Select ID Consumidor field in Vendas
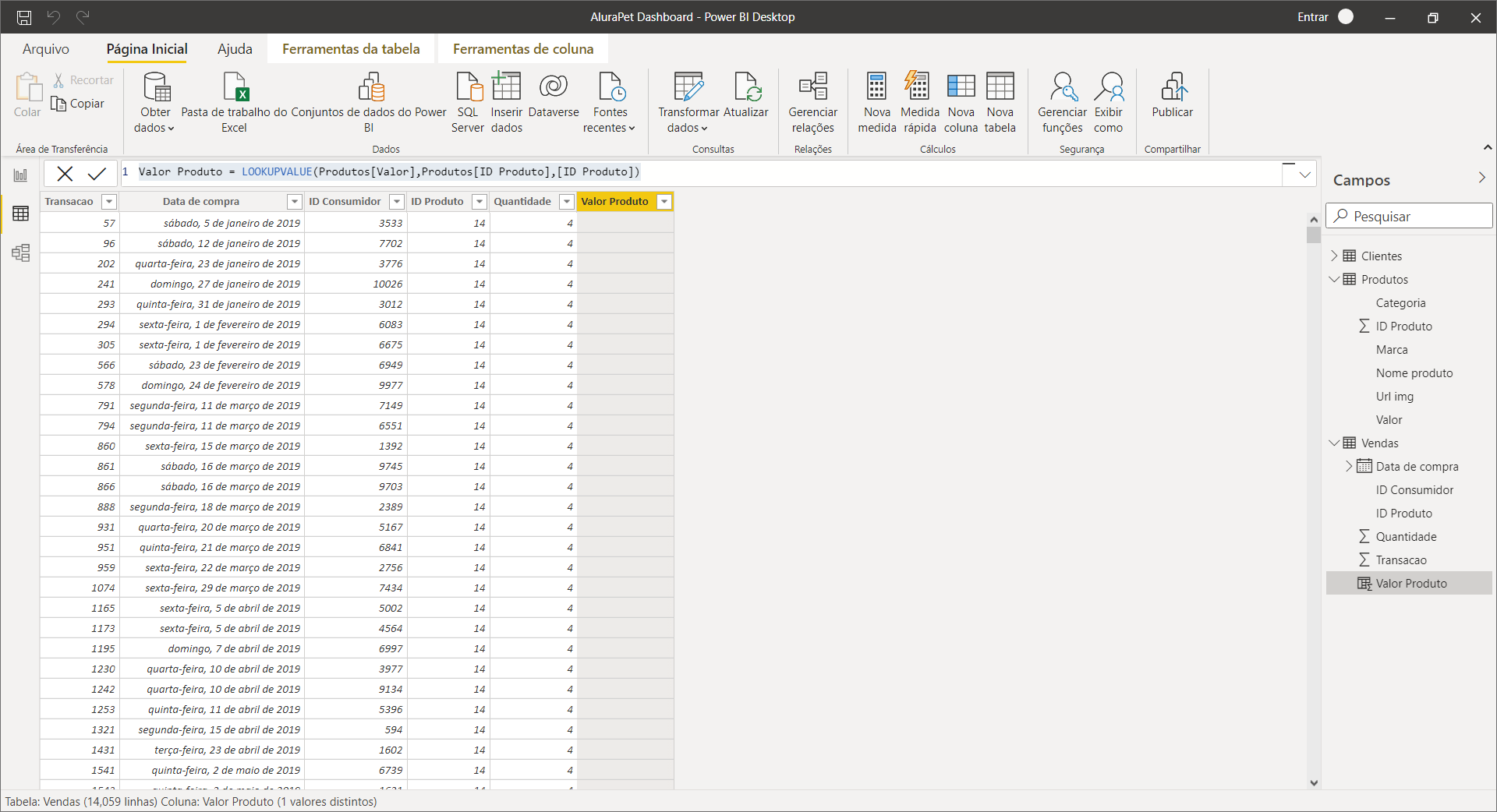 (x=1414, y=489)
